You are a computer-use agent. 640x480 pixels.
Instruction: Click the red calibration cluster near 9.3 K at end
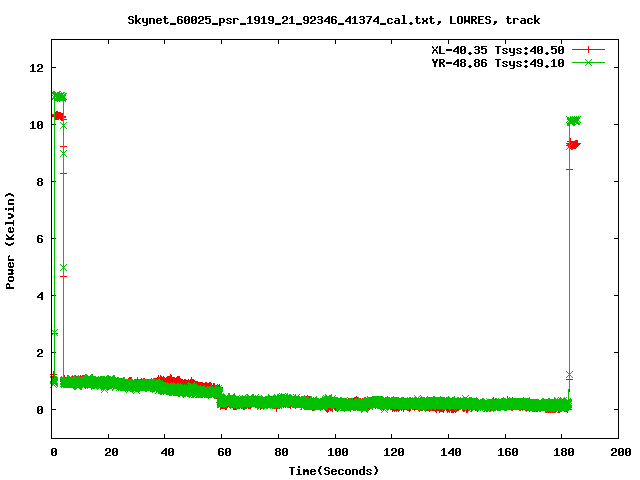(x=574, y=144)
